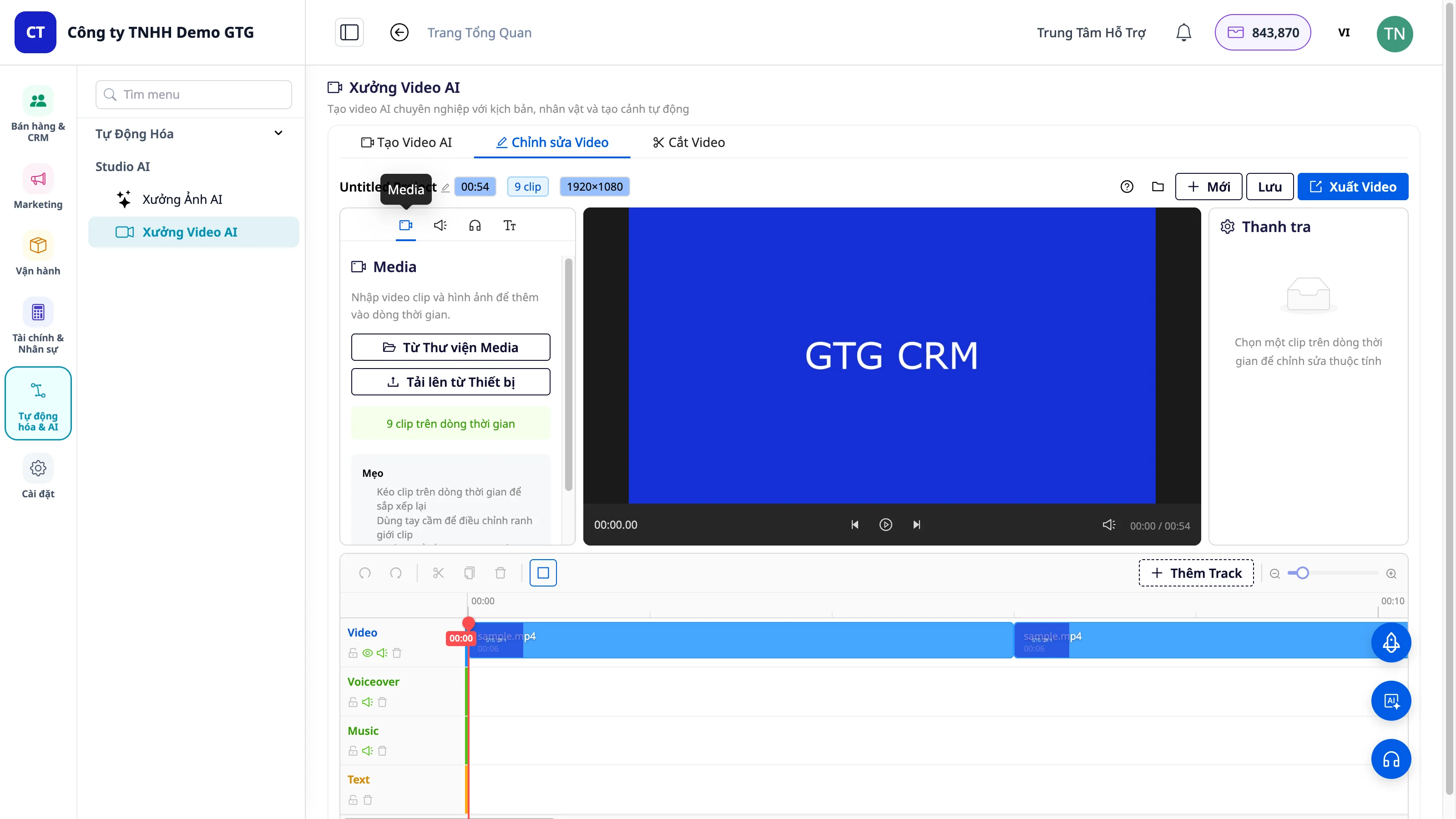Open the sound effects speaker tab
Screen dimensions: 1456x819
coord(440,226)
